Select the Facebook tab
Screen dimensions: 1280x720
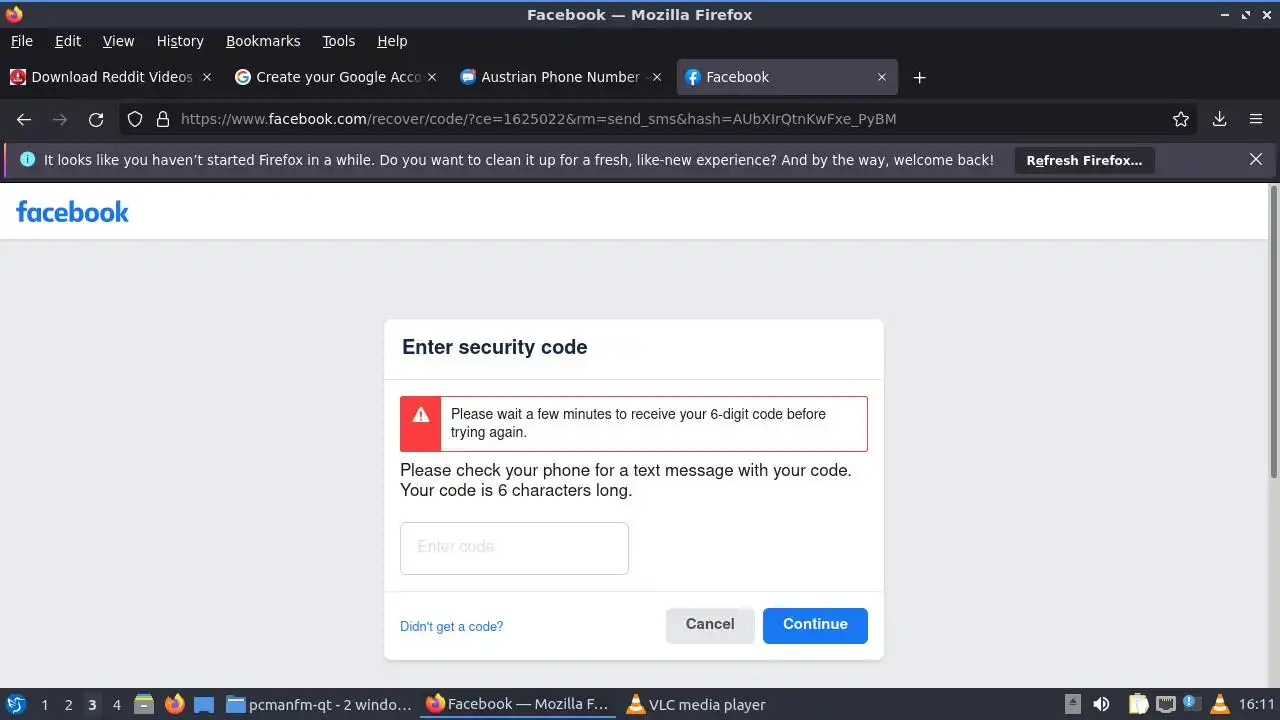point(787,77)
